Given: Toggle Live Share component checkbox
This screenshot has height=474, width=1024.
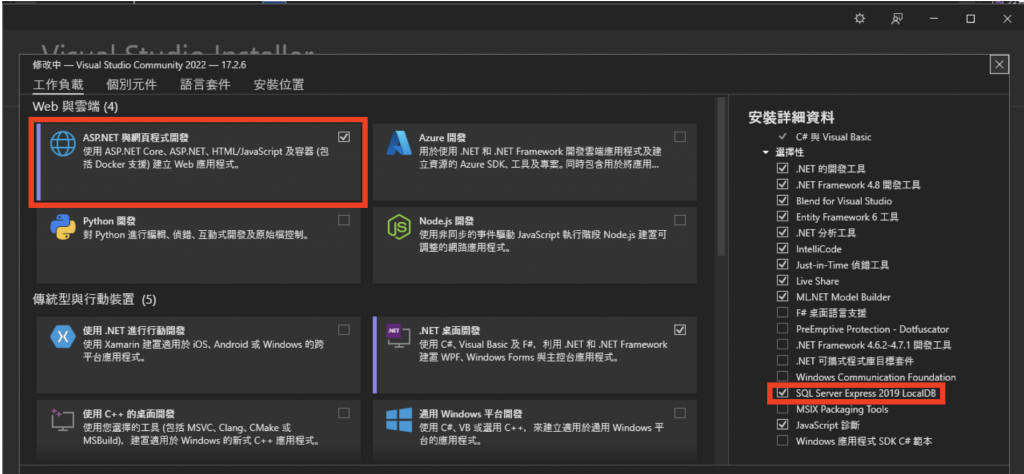Looking at the screenshot, I should tap(782, 281).
